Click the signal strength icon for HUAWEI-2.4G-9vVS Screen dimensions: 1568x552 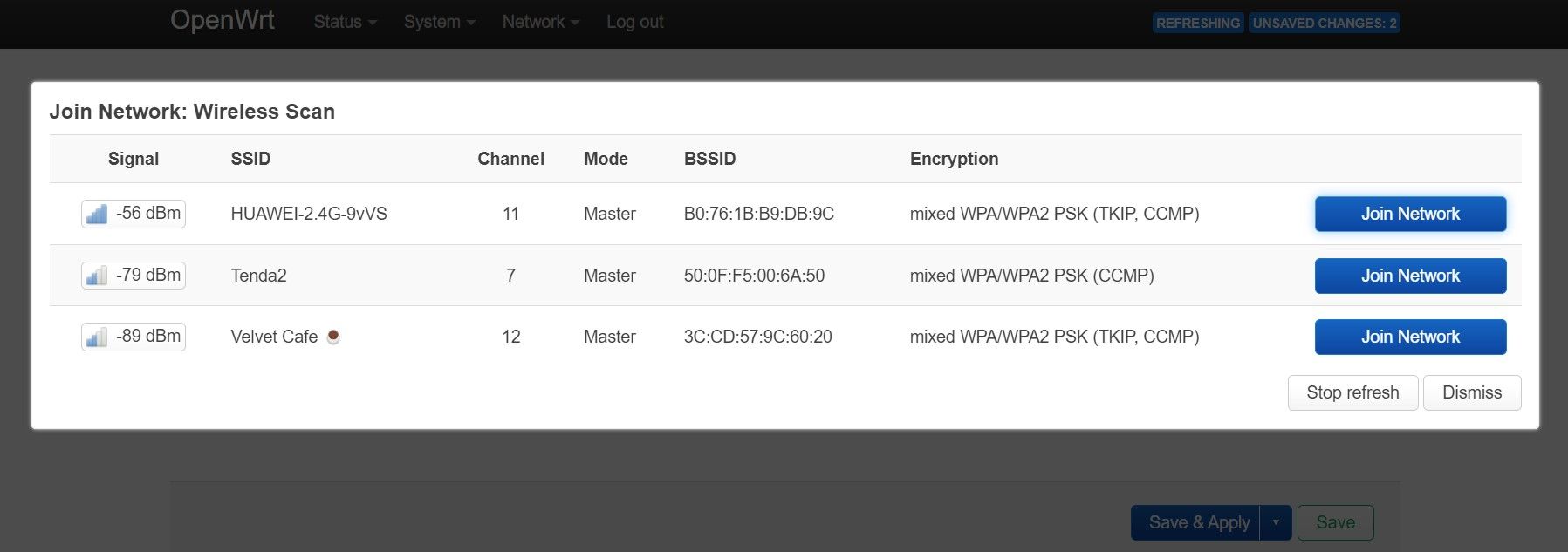[98, 213]
